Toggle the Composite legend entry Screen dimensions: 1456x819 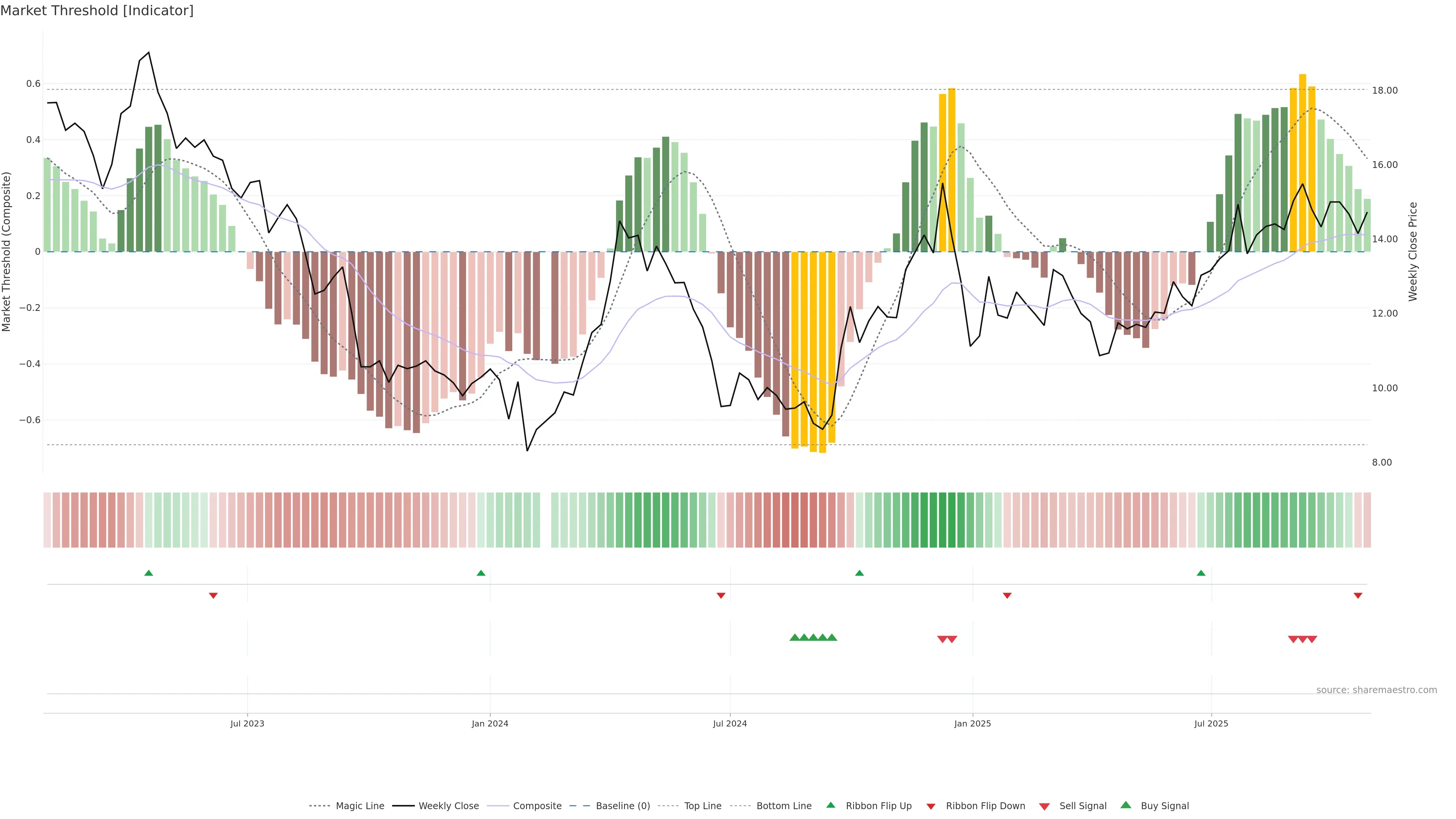pyautogui.click(x=537, y=806)
